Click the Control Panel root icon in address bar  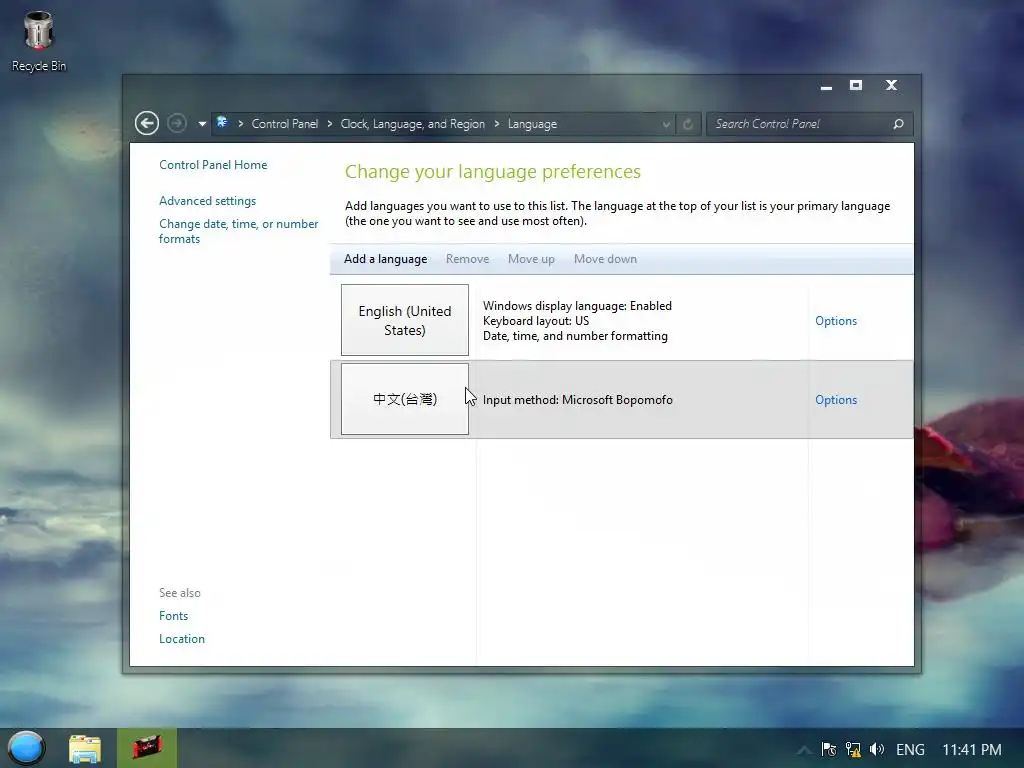click(222, 123)
